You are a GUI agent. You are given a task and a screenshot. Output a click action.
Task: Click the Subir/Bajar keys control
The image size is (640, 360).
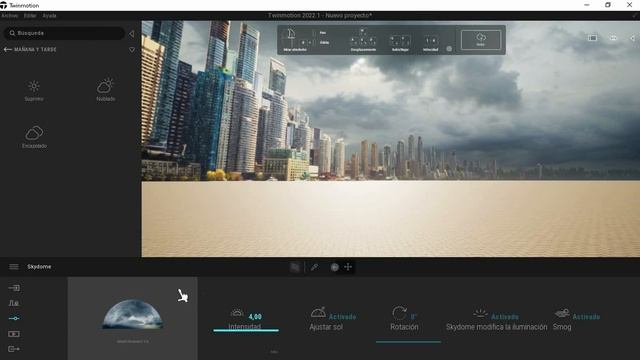pos(400,42)
